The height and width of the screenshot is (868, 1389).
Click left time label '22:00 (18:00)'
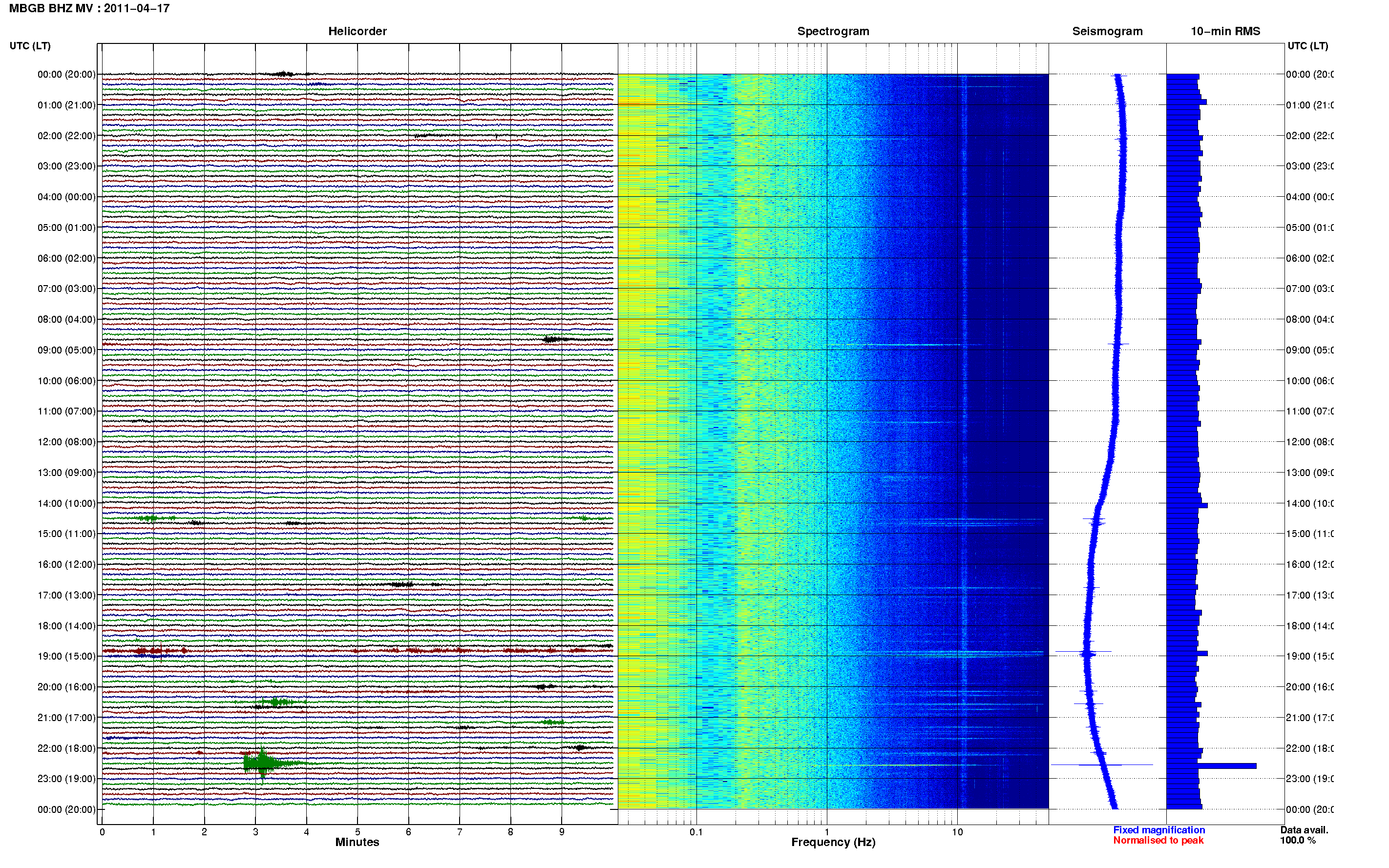point(66,748)
